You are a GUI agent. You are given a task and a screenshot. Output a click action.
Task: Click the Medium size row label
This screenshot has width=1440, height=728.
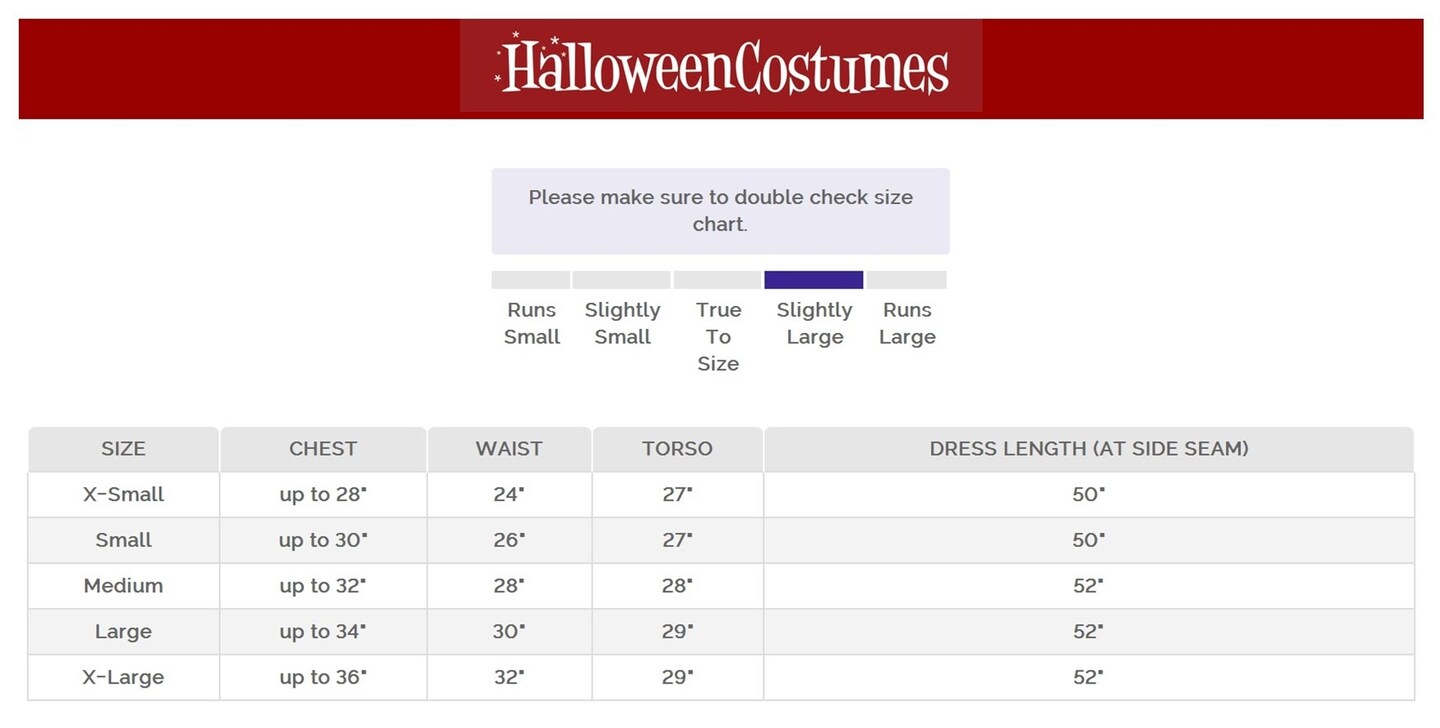click(123, 586)
